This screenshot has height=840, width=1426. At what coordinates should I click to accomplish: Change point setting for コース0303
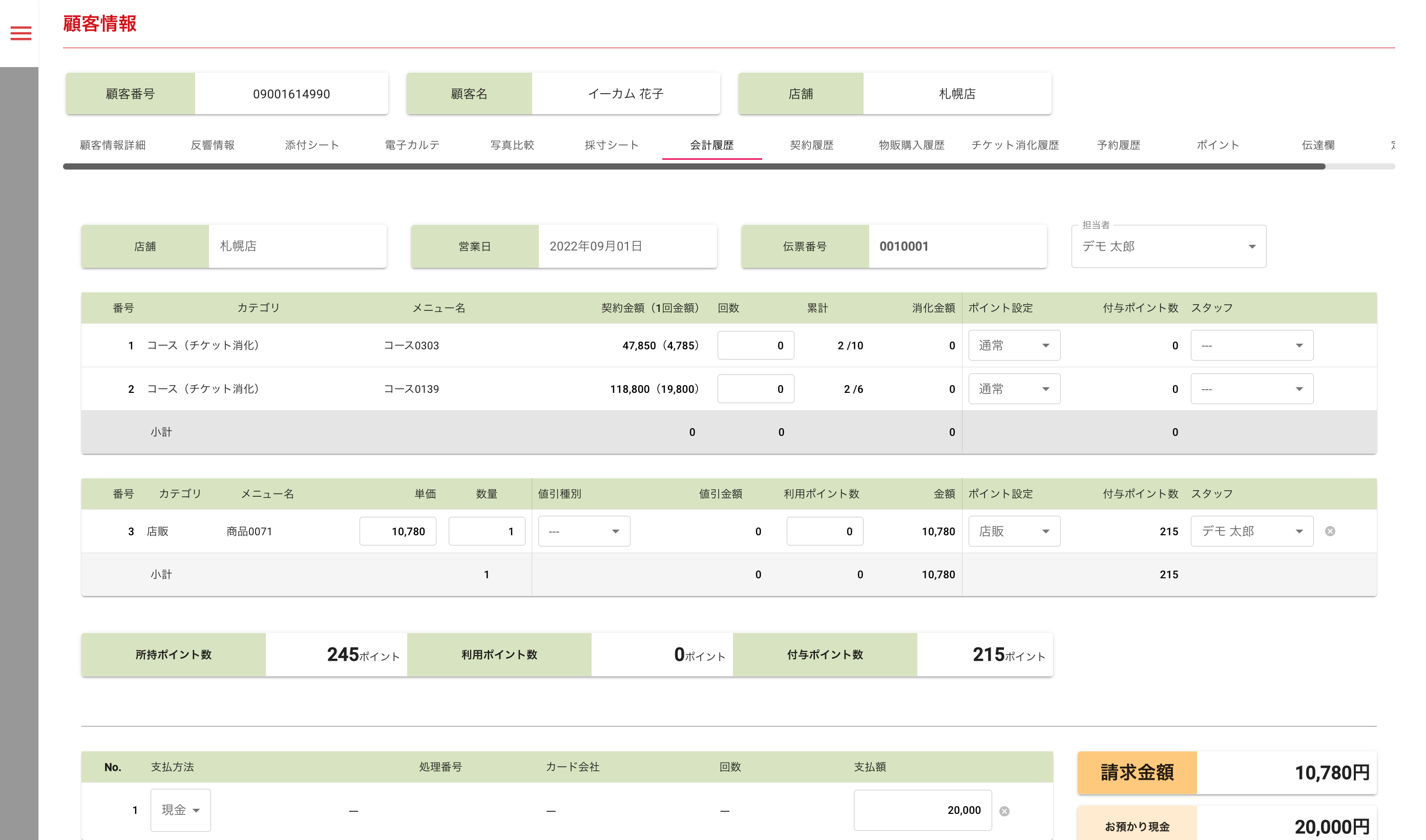tap(1014, 345)
